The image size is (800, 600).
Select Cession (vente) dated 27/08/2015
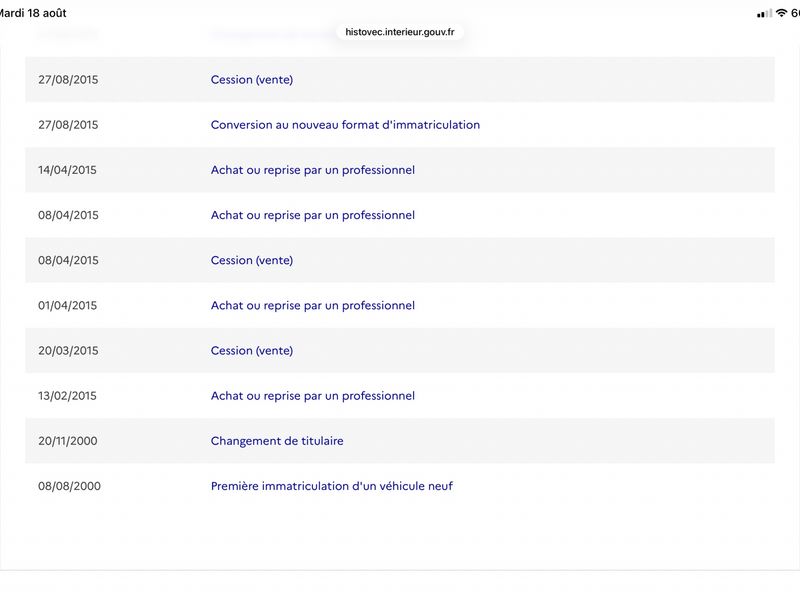[x=252, y=80]
